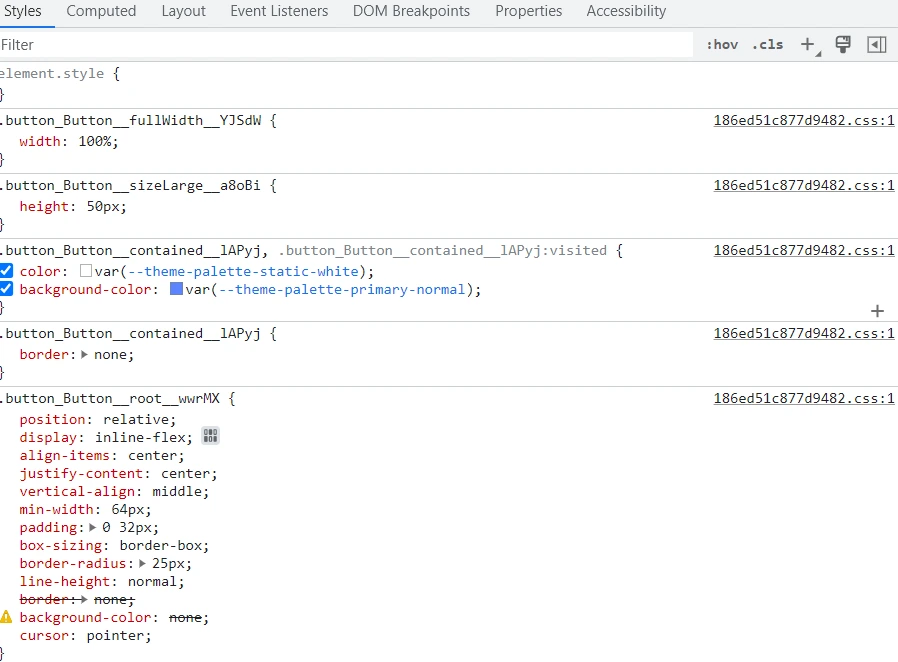The height and width of the screenshot is (662, 898).
Task: Click the vertical-align middle value
Action: [177, 491]
